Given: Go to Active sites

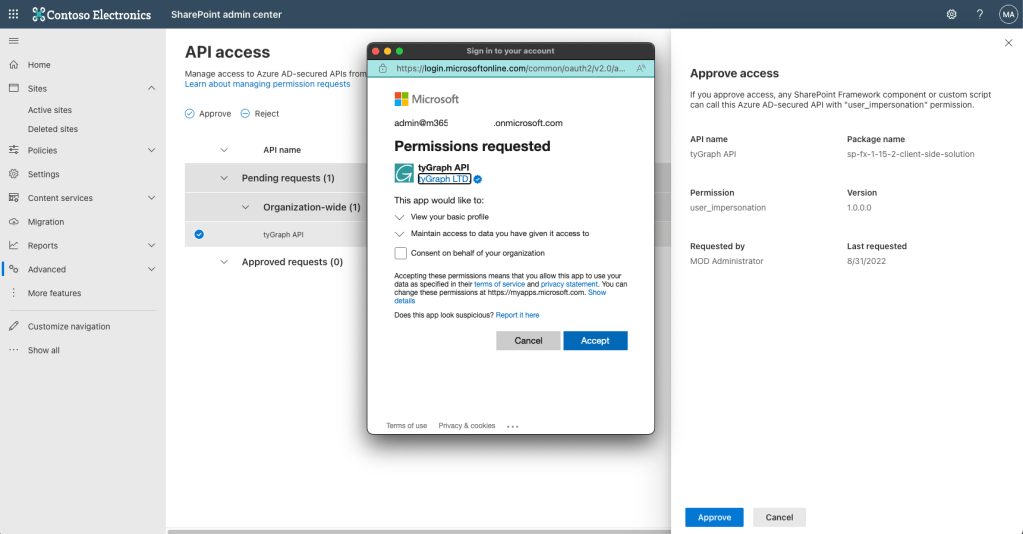Looking at the screenshot, I should 50,110.
